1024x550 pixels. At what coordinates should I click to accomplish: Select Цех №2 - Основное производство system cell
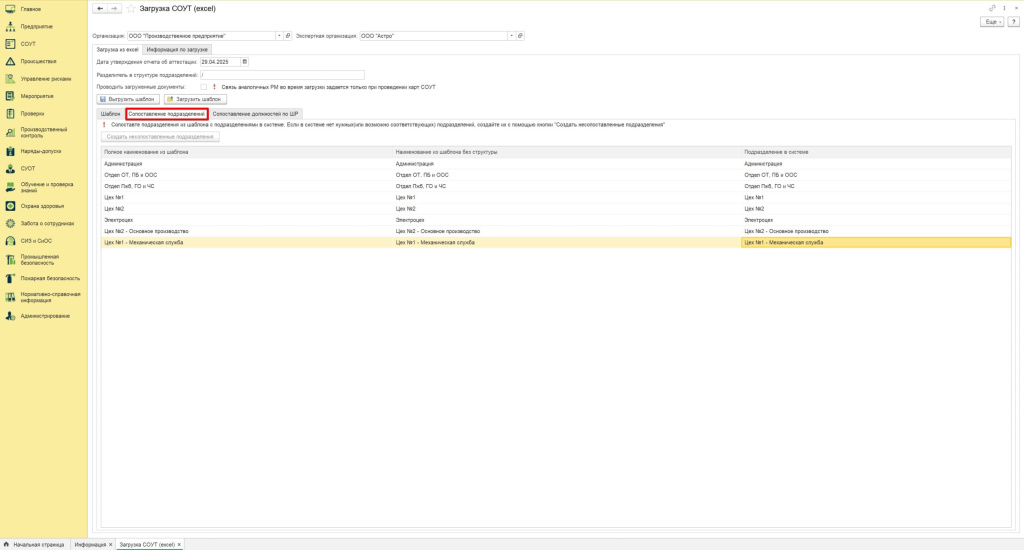click(x=876, y=231)
